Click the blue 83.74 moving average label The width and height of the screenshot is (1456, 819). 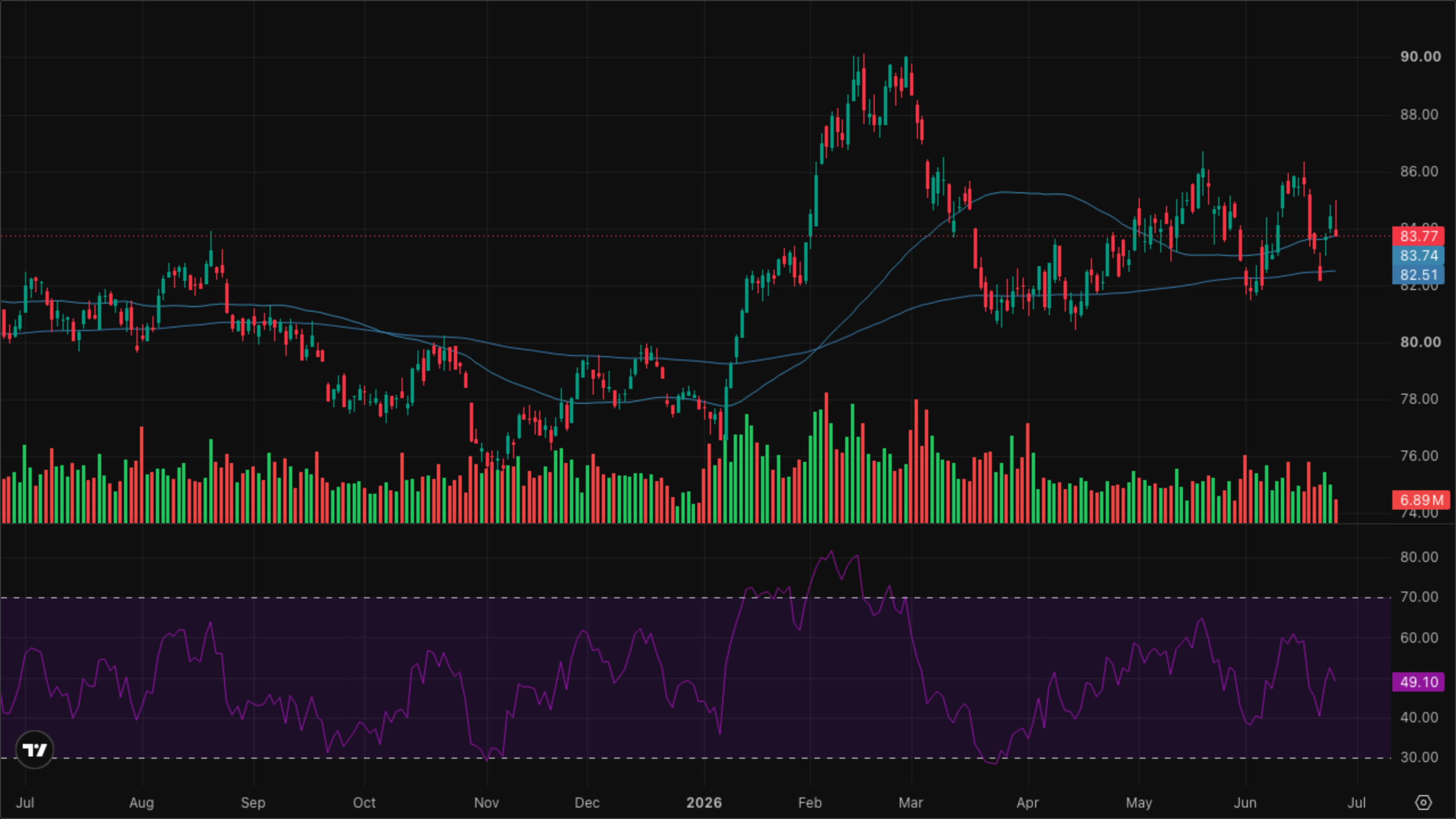point(1418,255)
